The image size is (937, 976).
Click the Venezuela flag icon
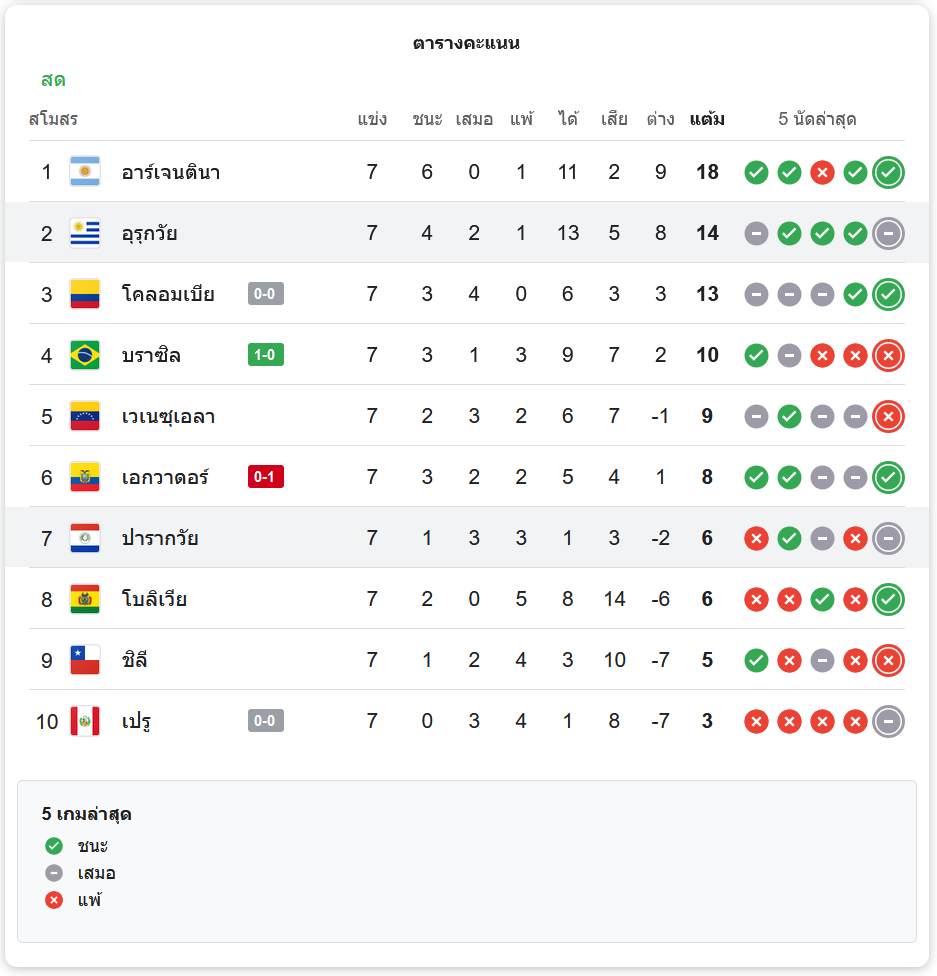click(x=85, y=416)
